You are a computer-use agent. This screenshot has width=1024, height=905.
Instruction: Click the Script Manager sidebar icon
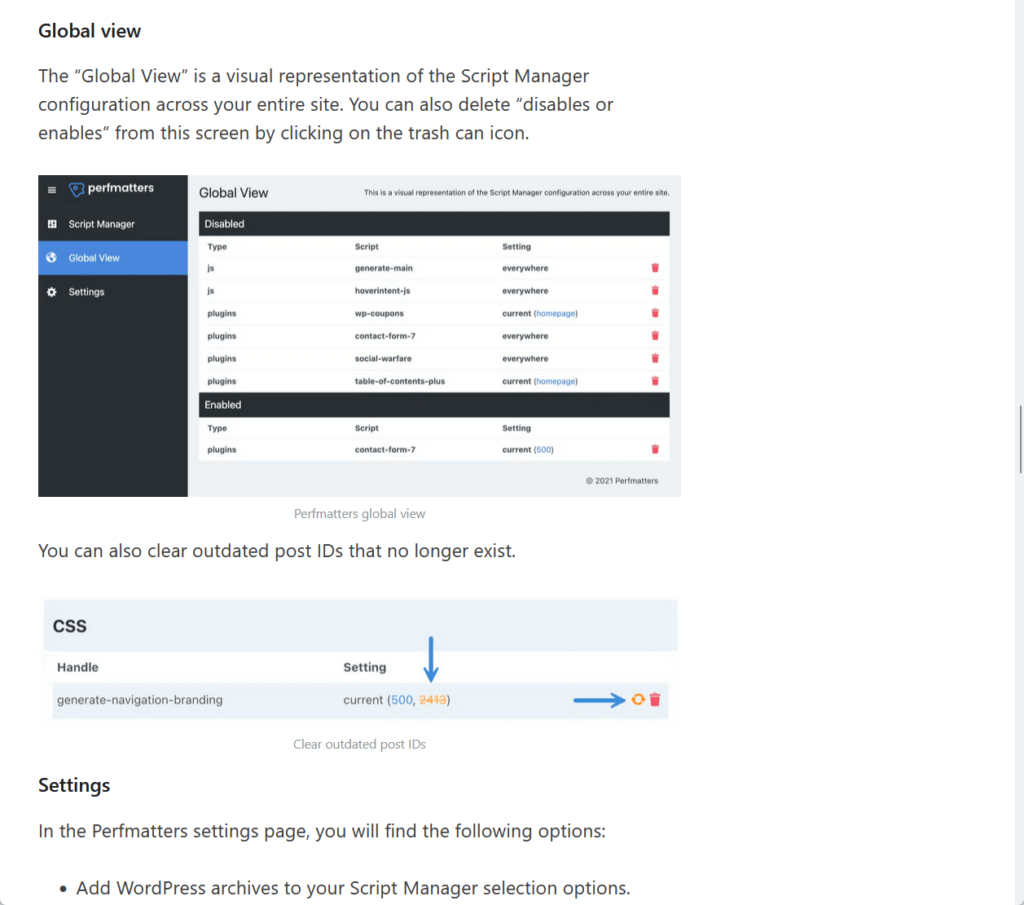52,224
